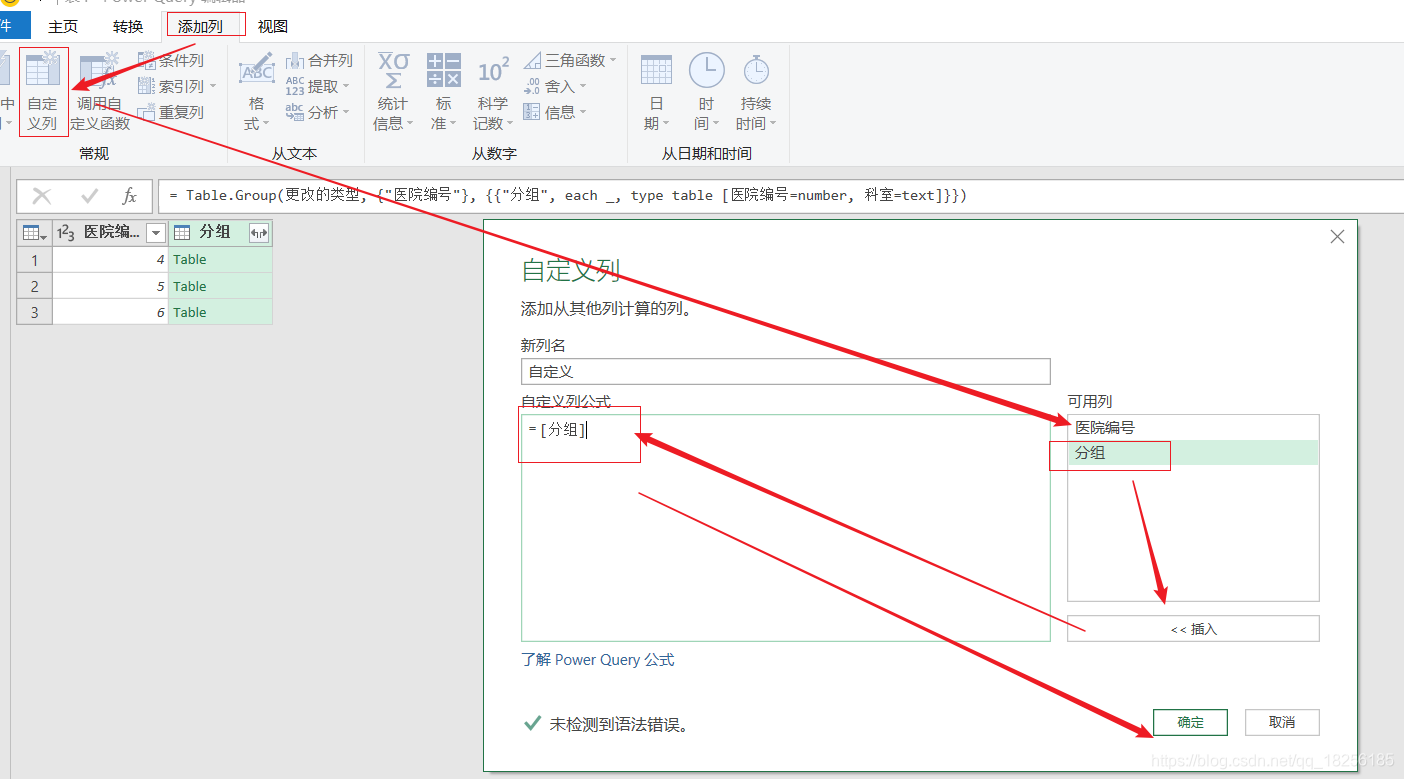1404x779 pixels.
Task: Click the 医院编号 column data type icon
Action: (66, 233)
